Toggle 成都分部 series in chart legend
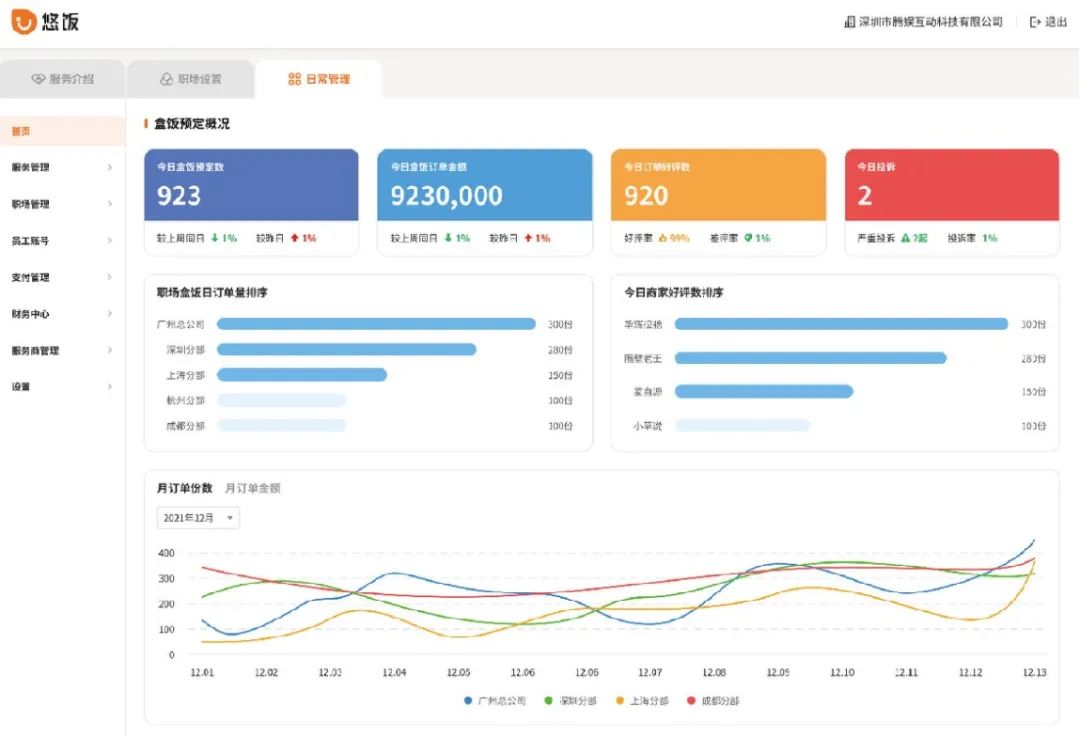The width and height of the screenshot is (1080, 738). [x=714, y=701]
